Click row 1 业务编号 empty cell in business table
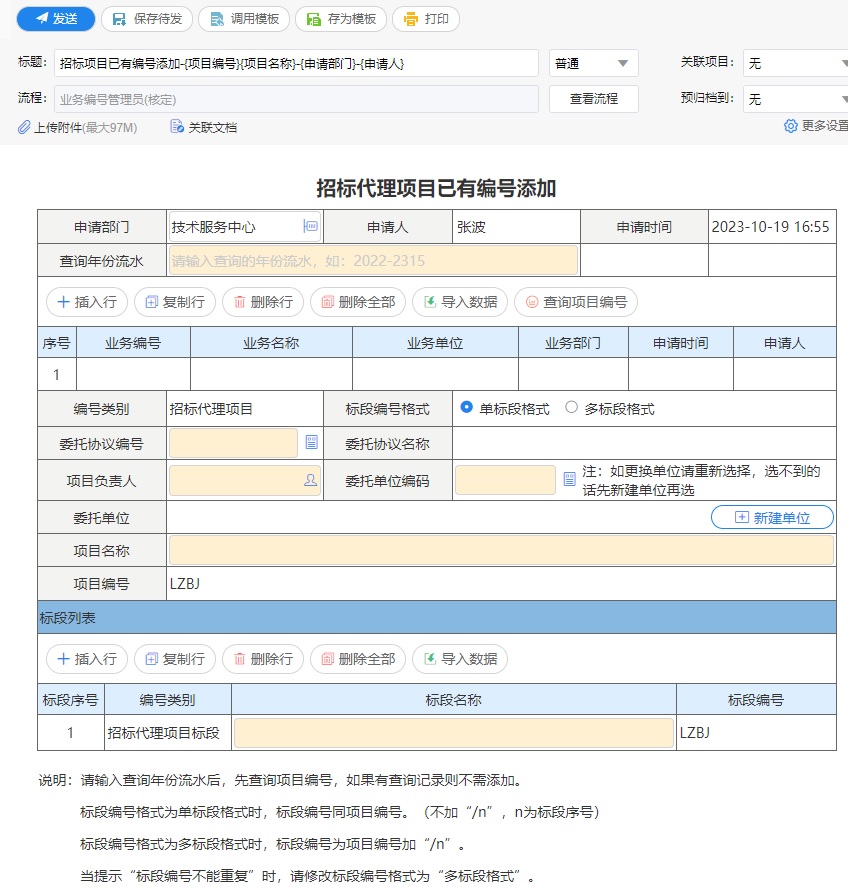Viewport: 848px width, 889px height. [133, 374]
